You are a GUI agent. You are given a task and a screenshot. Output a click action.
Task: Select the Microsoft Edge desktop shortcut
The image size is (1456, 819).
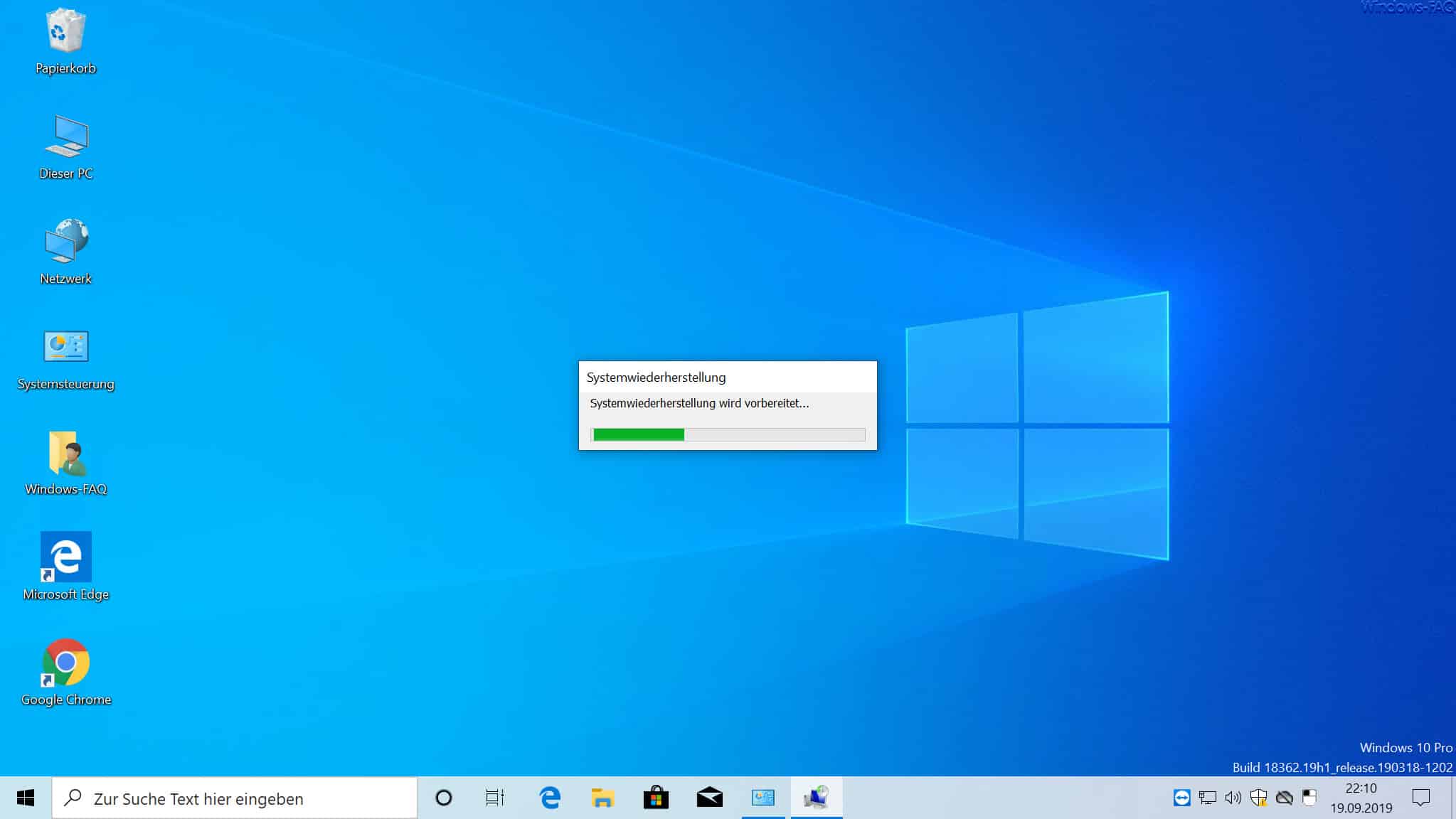click(x=65, y=567)
